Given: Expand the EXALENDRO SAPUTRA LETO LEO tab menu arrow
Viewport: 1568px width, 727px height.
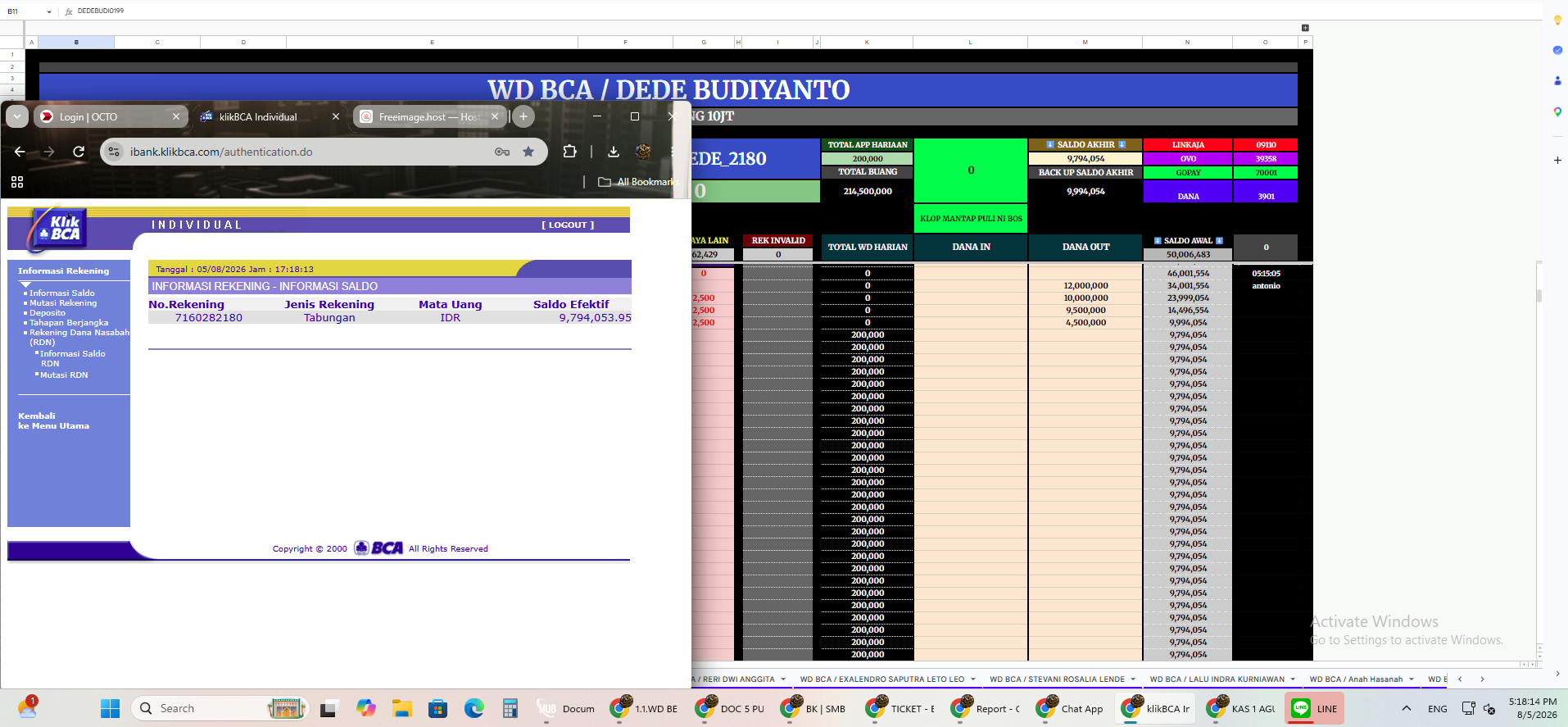Looking at the screenshot, I should click(973, 679).
